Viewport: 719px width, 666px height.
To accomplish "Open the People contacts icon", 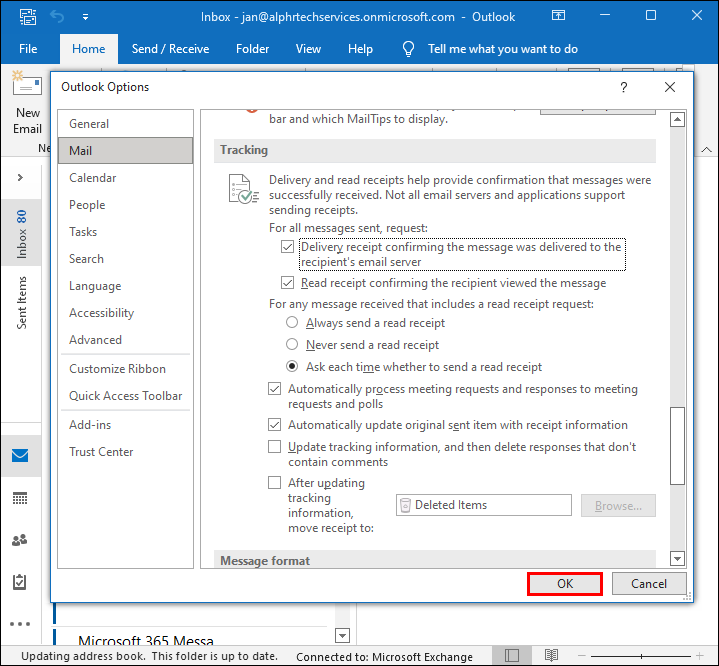I will click(20, 540).
